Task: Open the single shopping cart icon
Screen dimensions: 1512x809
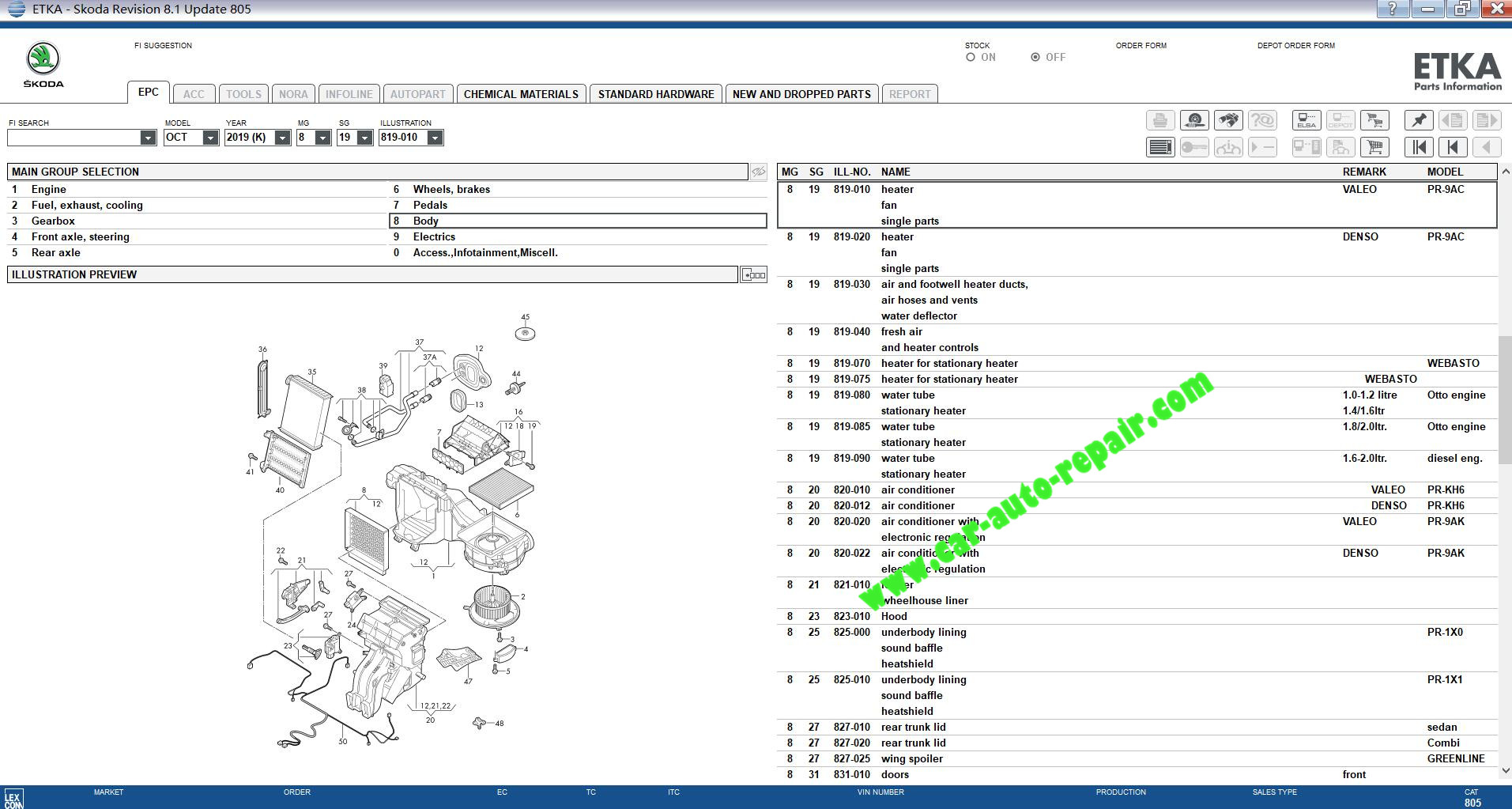Action: point(1374,147)
